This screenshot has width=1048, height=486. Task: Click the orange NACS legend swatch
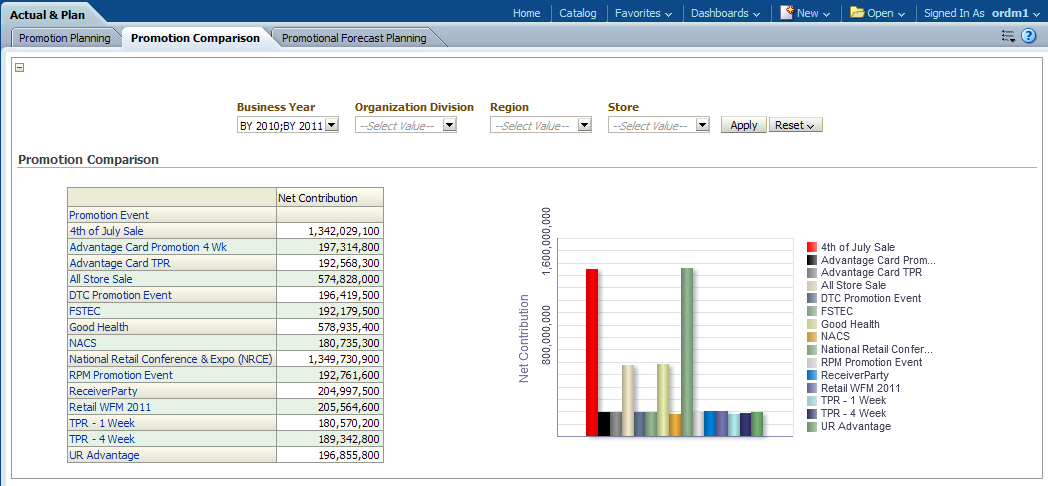click(x=812, y=337)
